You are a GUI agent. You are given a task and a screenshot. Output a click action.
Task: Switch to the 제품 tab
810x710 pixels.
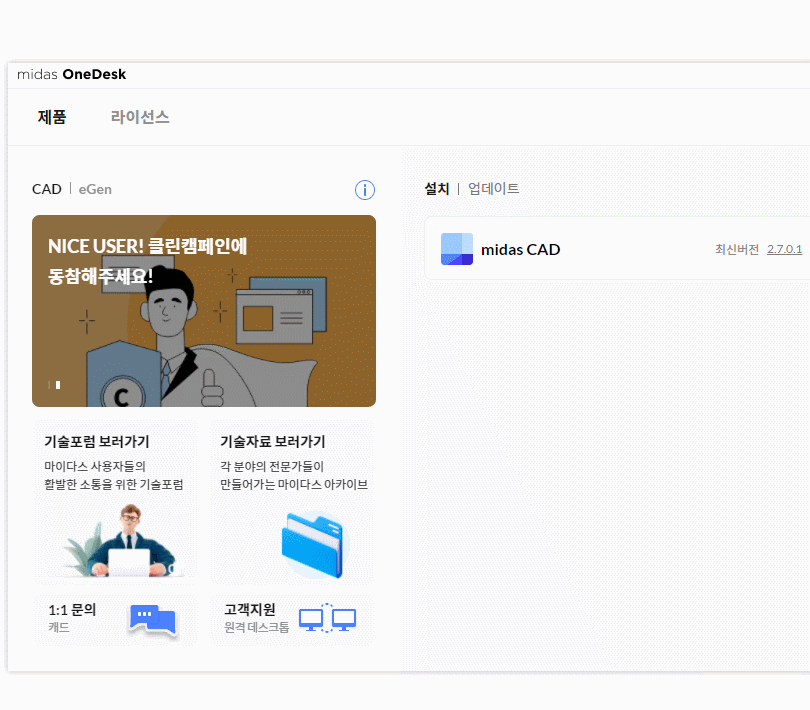[52, 117]
